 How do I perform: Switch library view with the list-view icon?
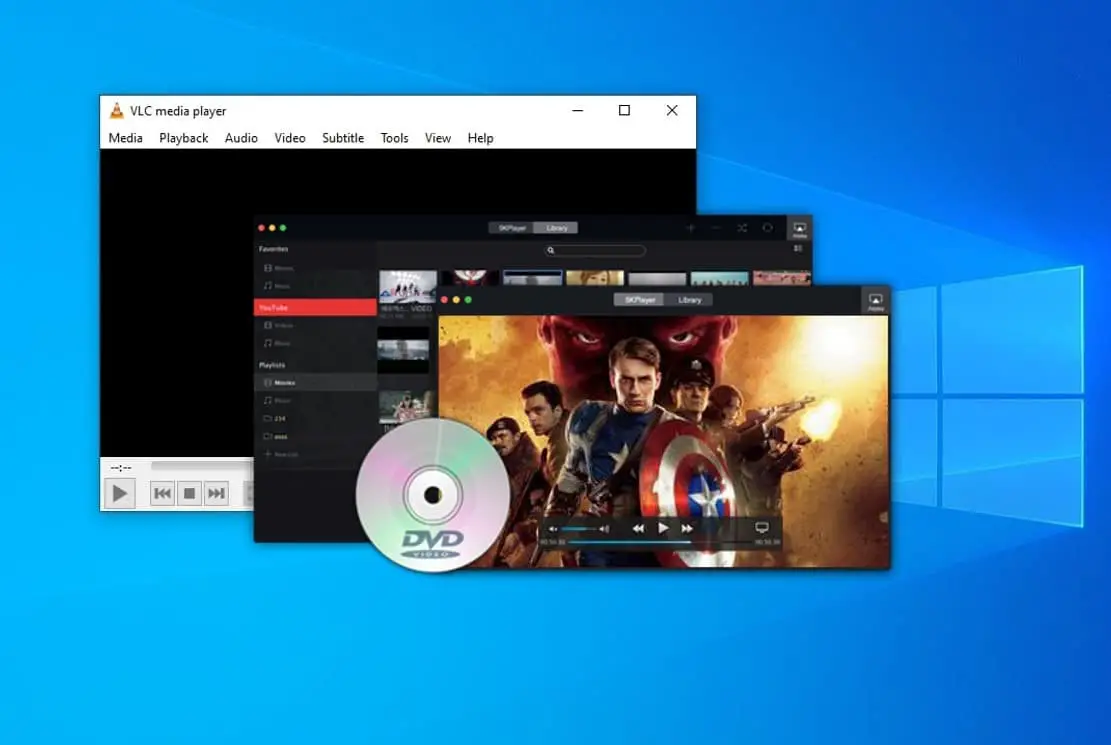pos(798,249)
